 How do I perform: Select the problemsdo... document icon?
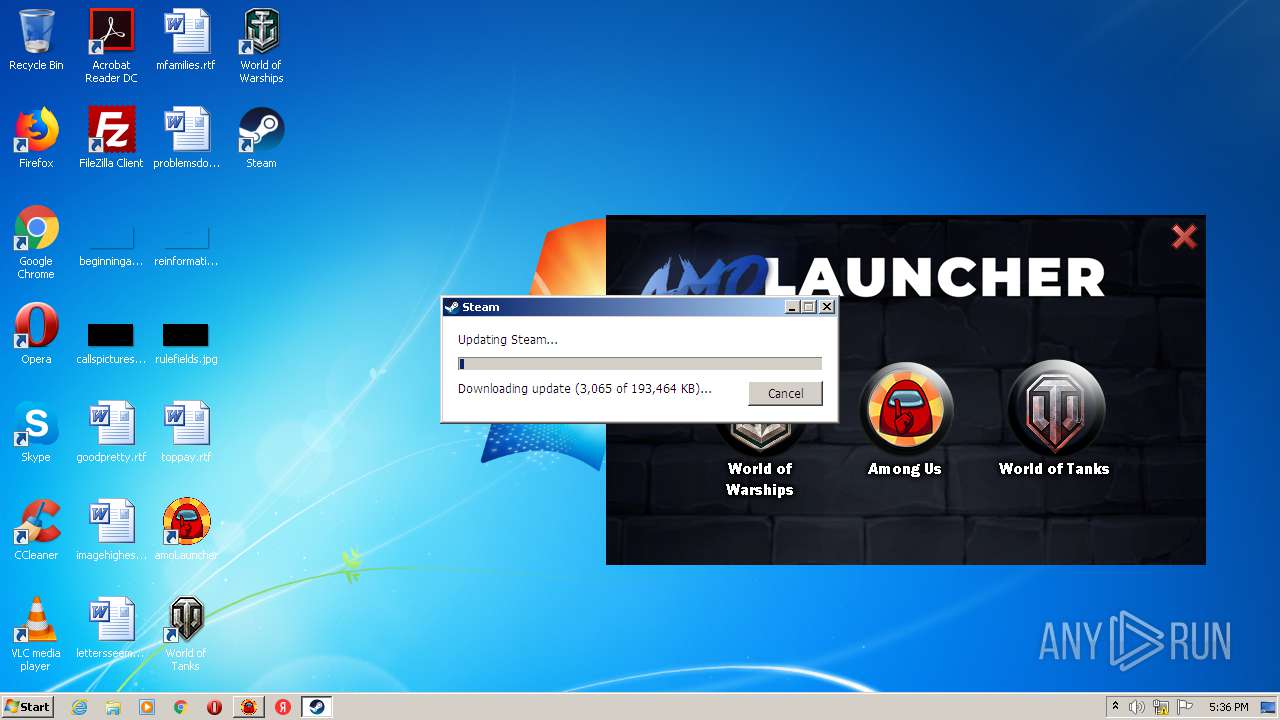click(x=186, y=138)
